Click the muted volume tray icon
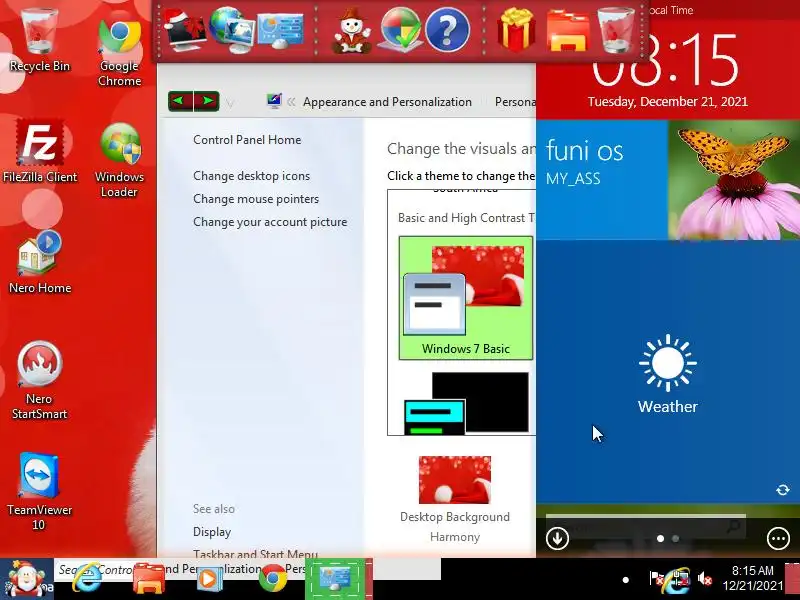This screenshot has height=600, width=800. [705, 579]
